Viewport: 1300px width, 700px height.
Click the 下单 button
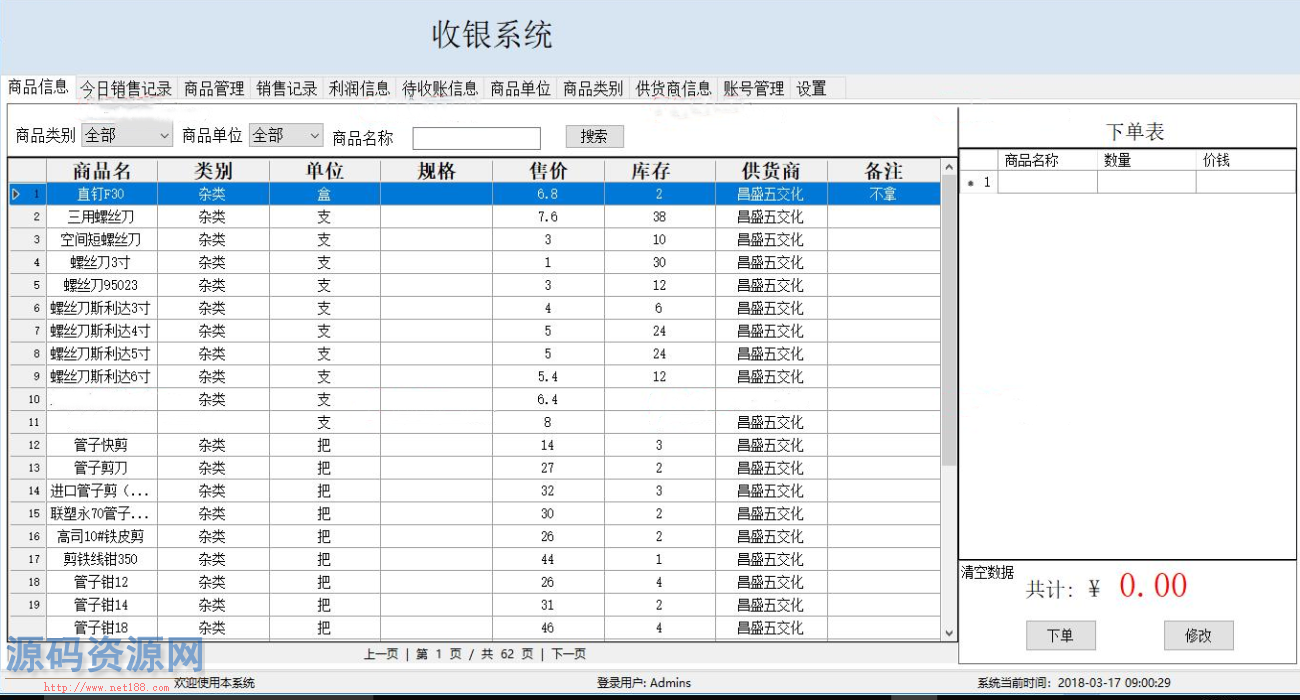tap(1060, 635)
